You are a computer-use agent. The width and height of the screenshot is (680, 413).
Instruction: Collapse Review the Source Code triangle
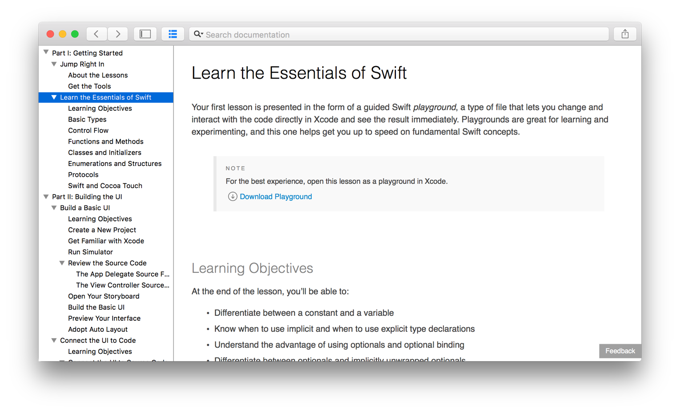pyautogui.click(x=62, y=263)
